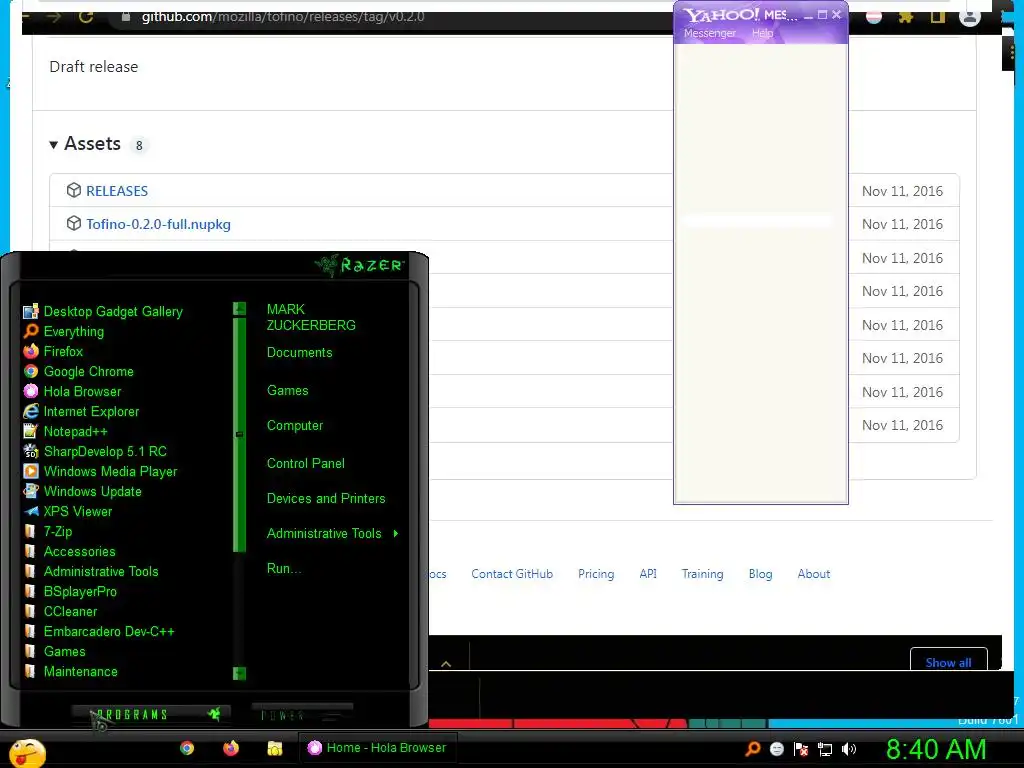1024x768 pixels.
Task: Open Games from start menu right pane
Action: pyautogui.click(x=287, y=391)
